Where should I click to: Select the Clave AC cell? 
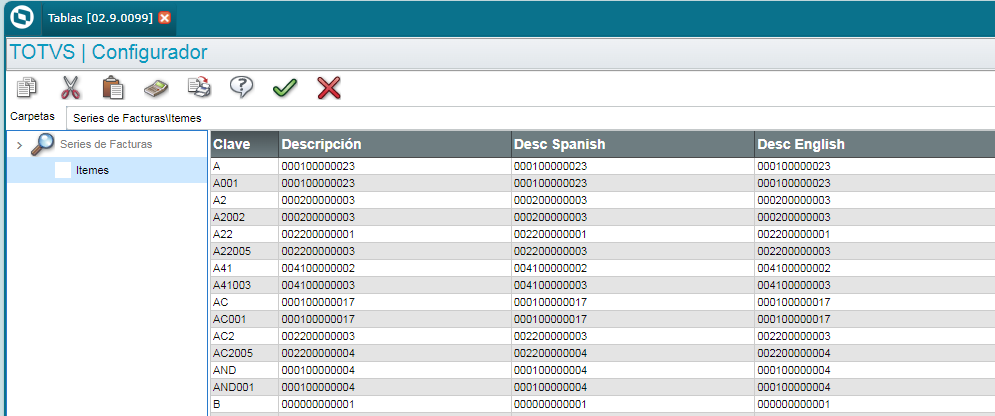pyautogui.click(x=244, y=302)
